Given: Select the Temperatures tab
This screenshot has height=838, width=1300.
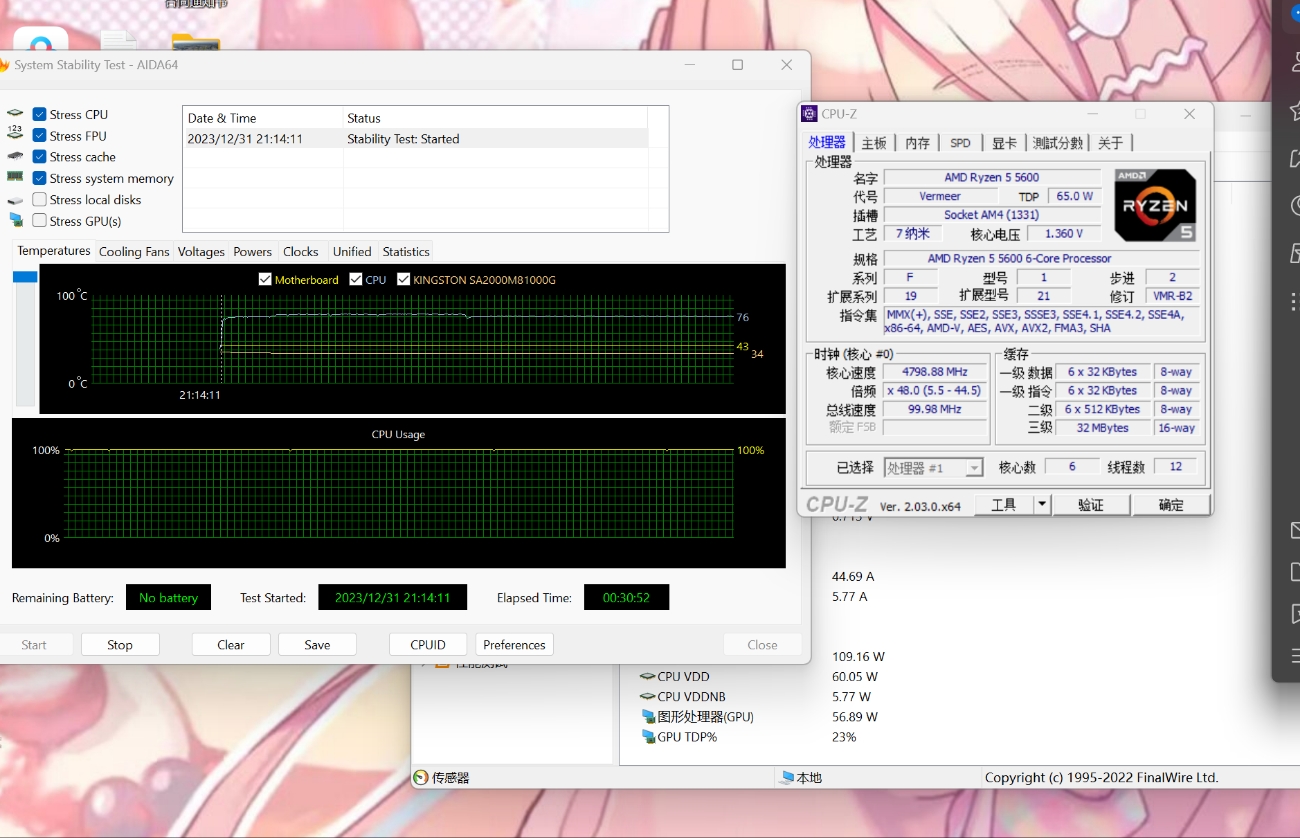Looking at the screenshot, I should [54, 250].
